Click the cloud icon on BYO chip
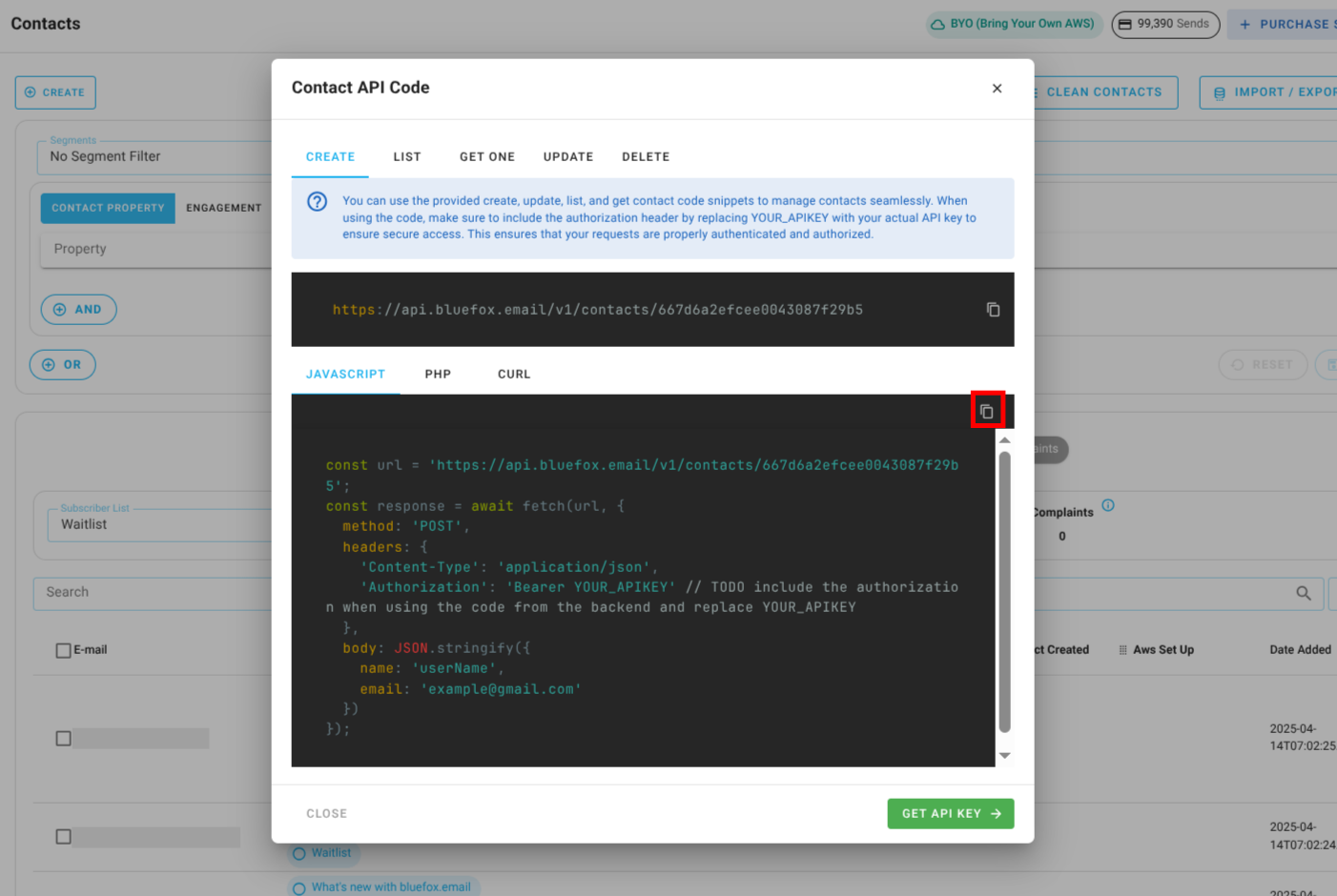 click(939, 24)
